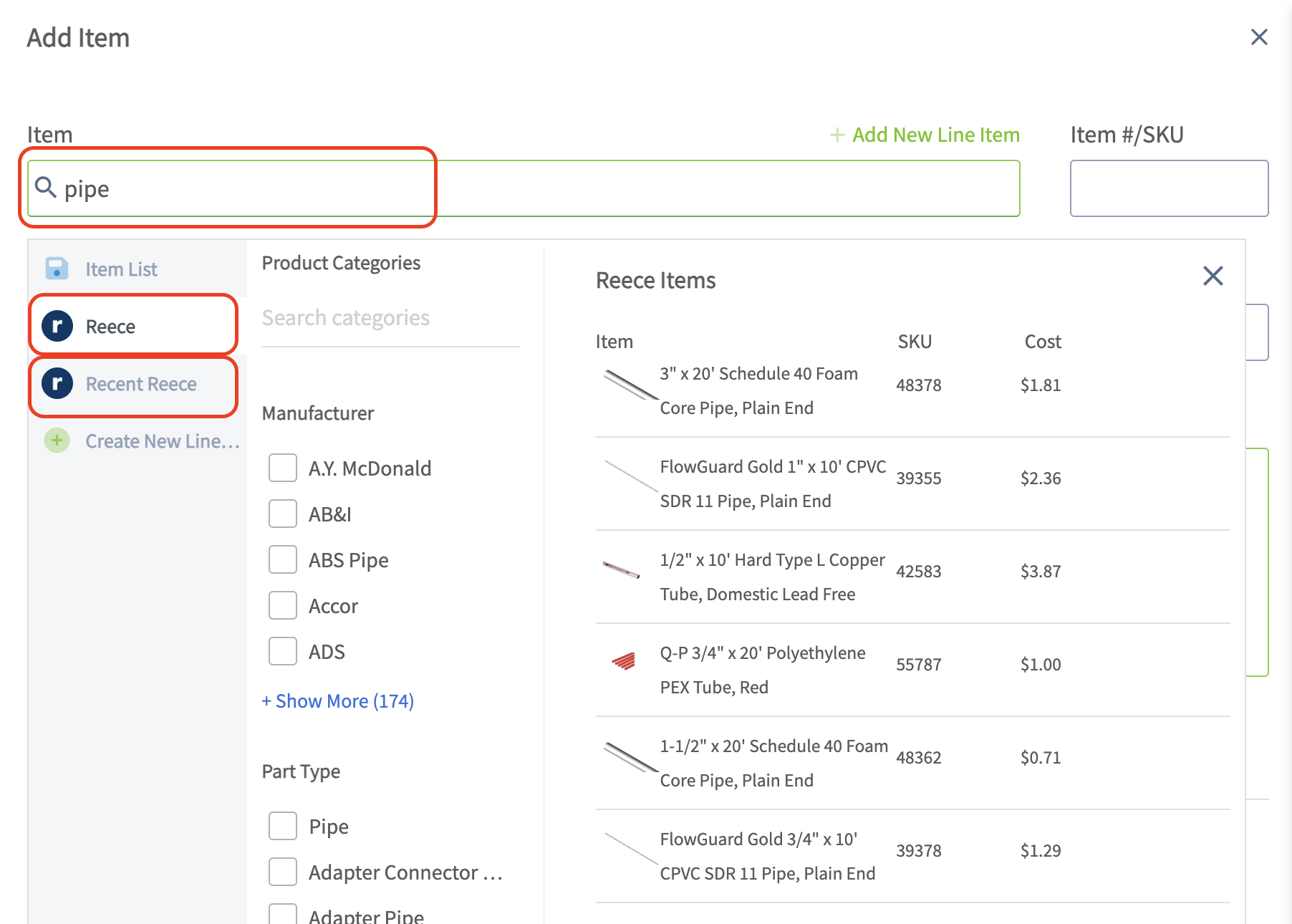Check the AB&I manufacturer box
Image resolution: width=1292 pixels, height=924 pixels.
click(283, 514)
